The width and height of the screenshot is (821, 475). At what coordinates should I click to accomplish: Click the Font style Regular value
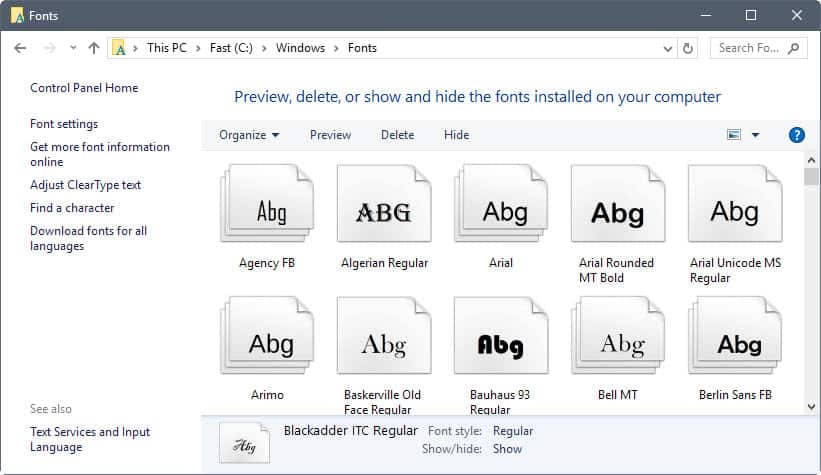click(x=513, y=431)
